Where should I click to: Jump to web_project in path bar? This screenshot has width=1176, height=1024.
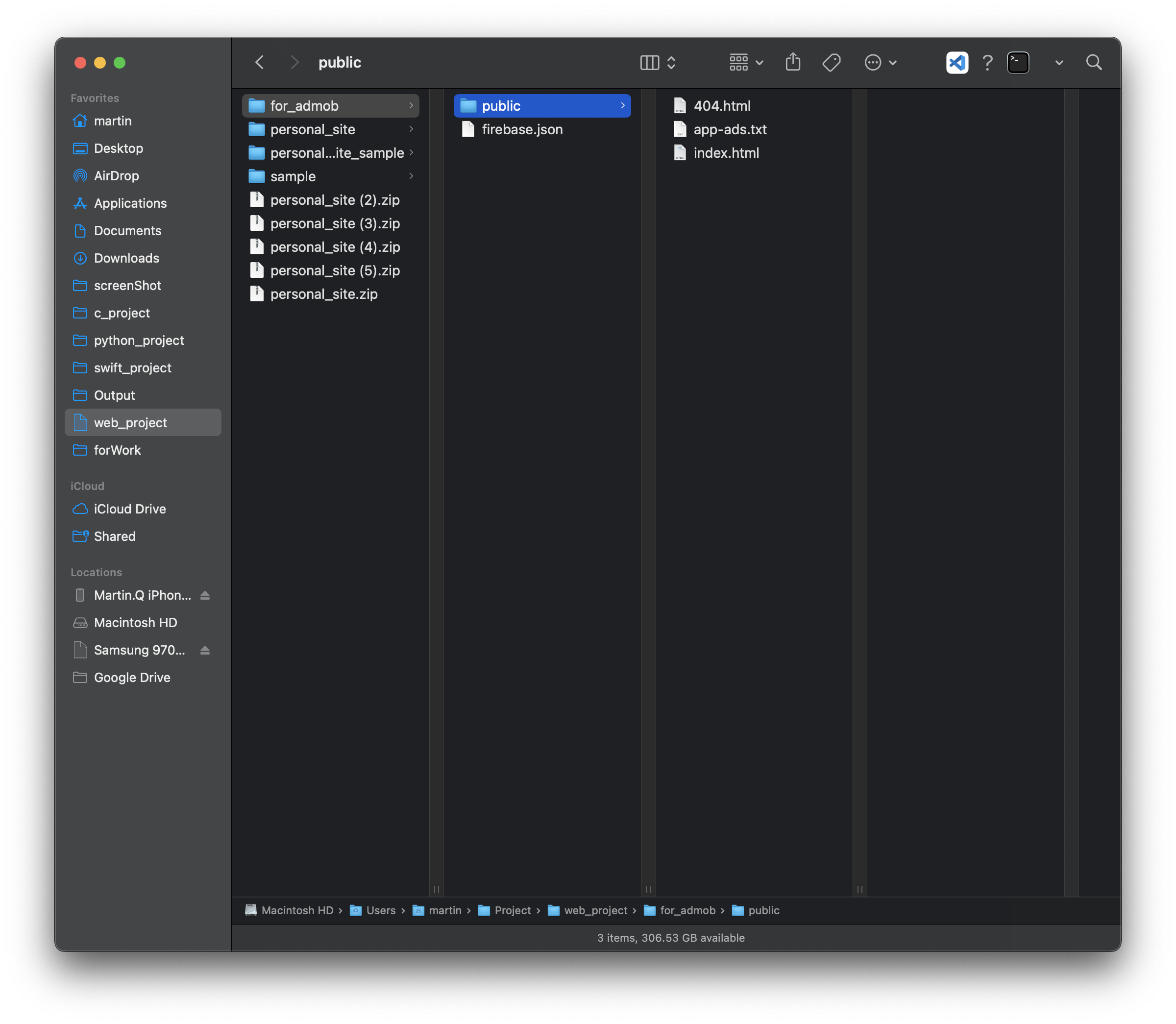point(595,910)
